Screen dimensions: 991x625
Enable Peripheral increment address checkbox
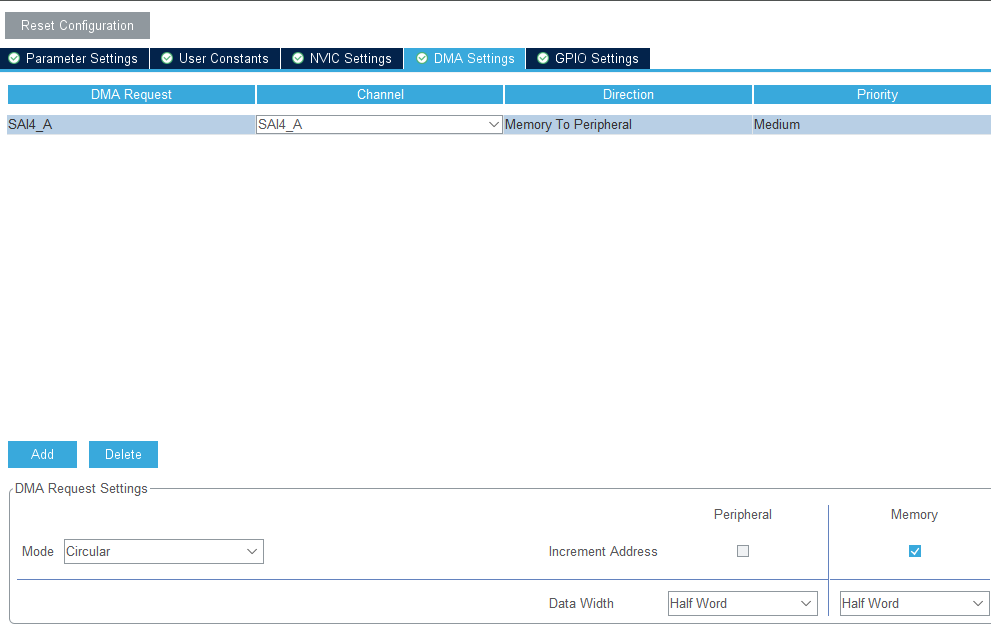tap(743, 551)
